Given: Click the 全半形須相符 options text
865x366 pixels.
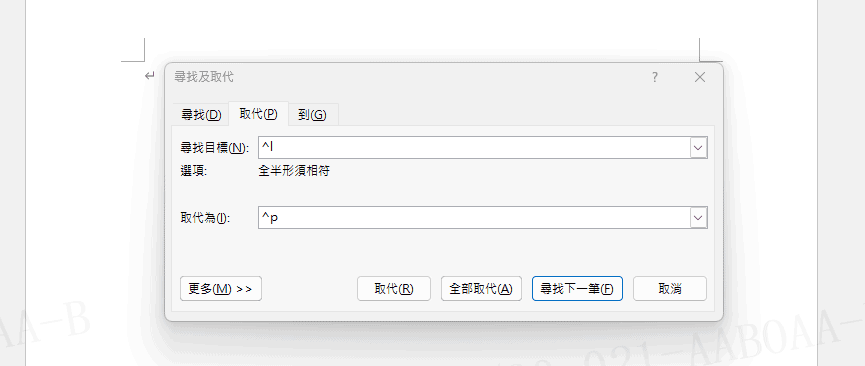Looking at the screenshot, I should click(294, 171).
